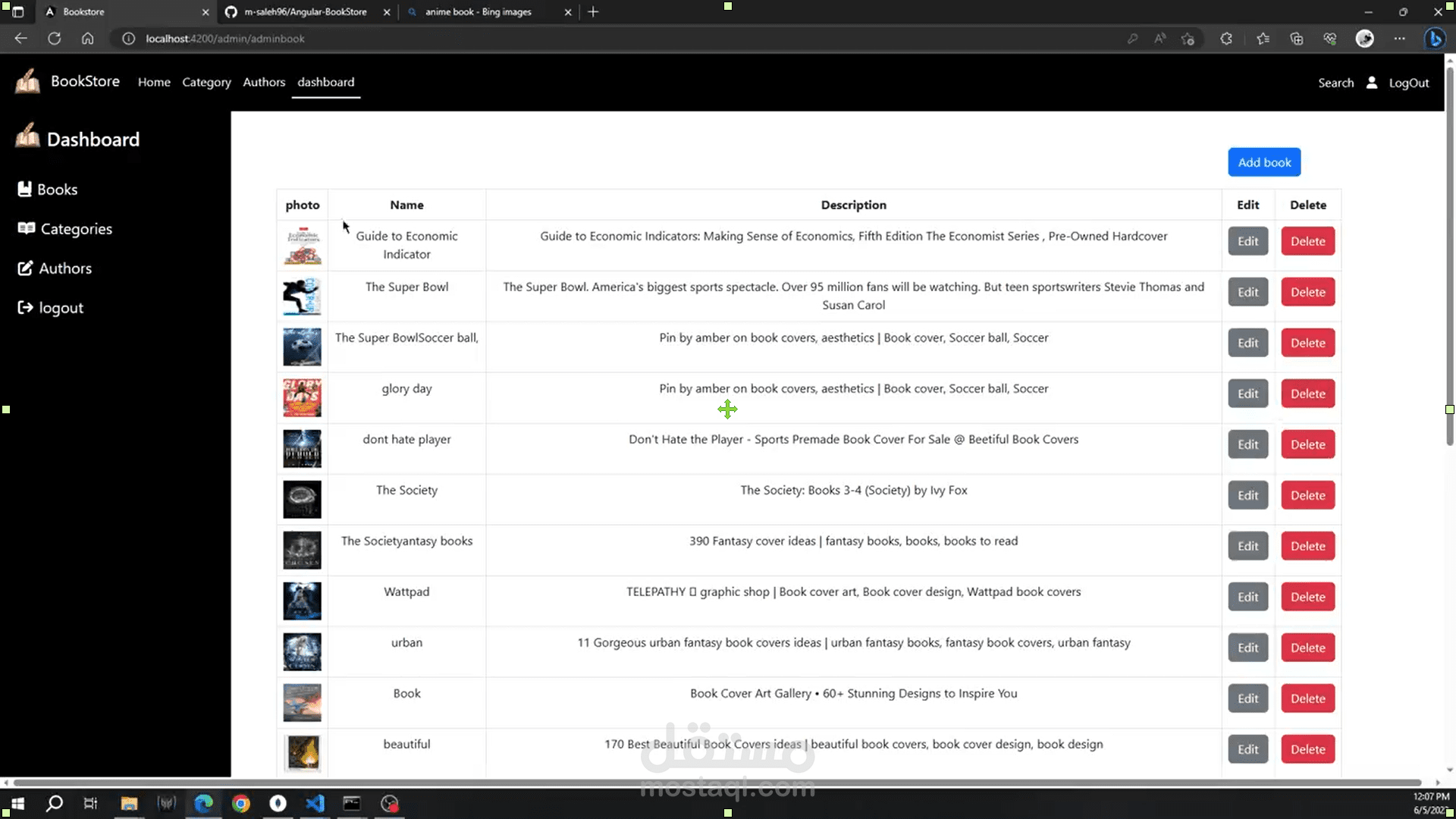Click the logout arrow icon in sidebar
The height and width of the screenshot is (819, 1456).
[x=25, y=307]
